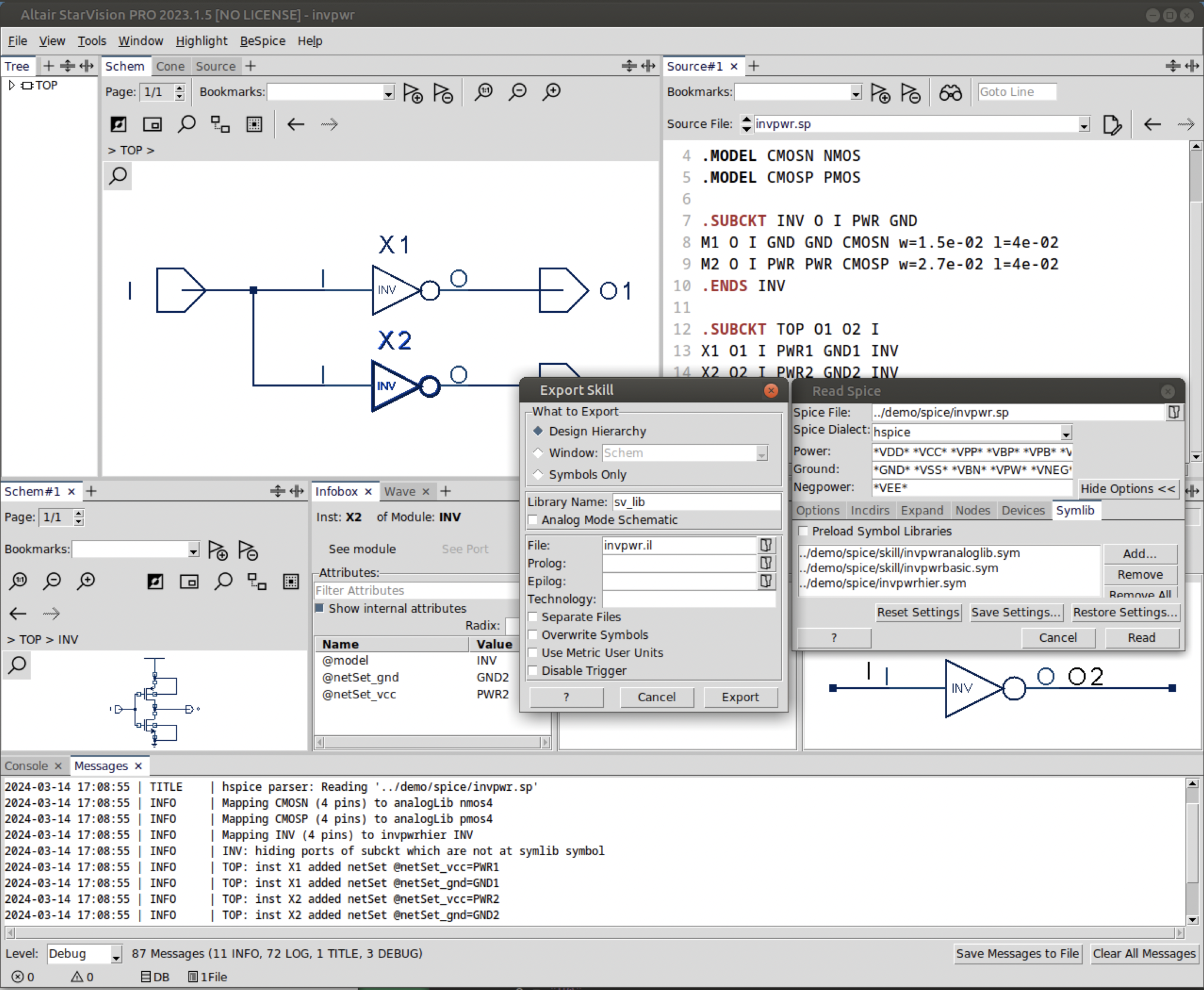
Task: Click the zoom fit 1:1 icon in Schem toolbar
Action: click(x=484, y=91)
